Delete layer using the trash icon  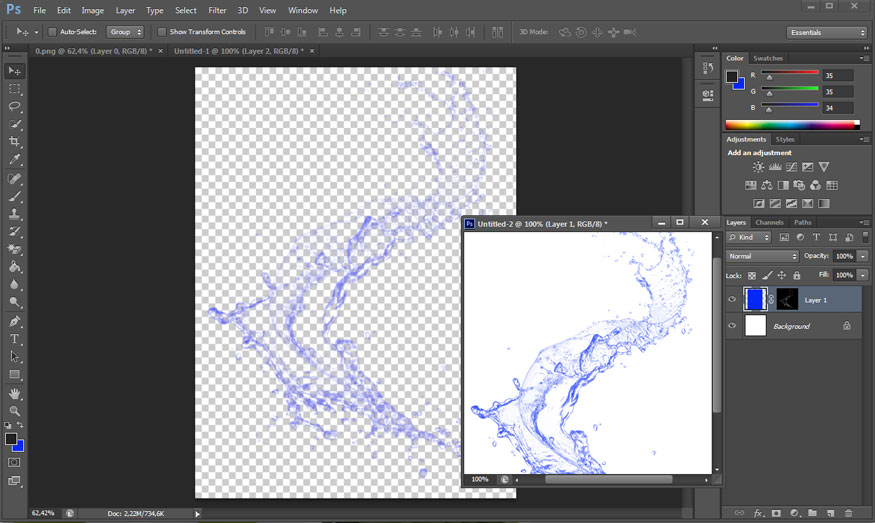(847, 512)
